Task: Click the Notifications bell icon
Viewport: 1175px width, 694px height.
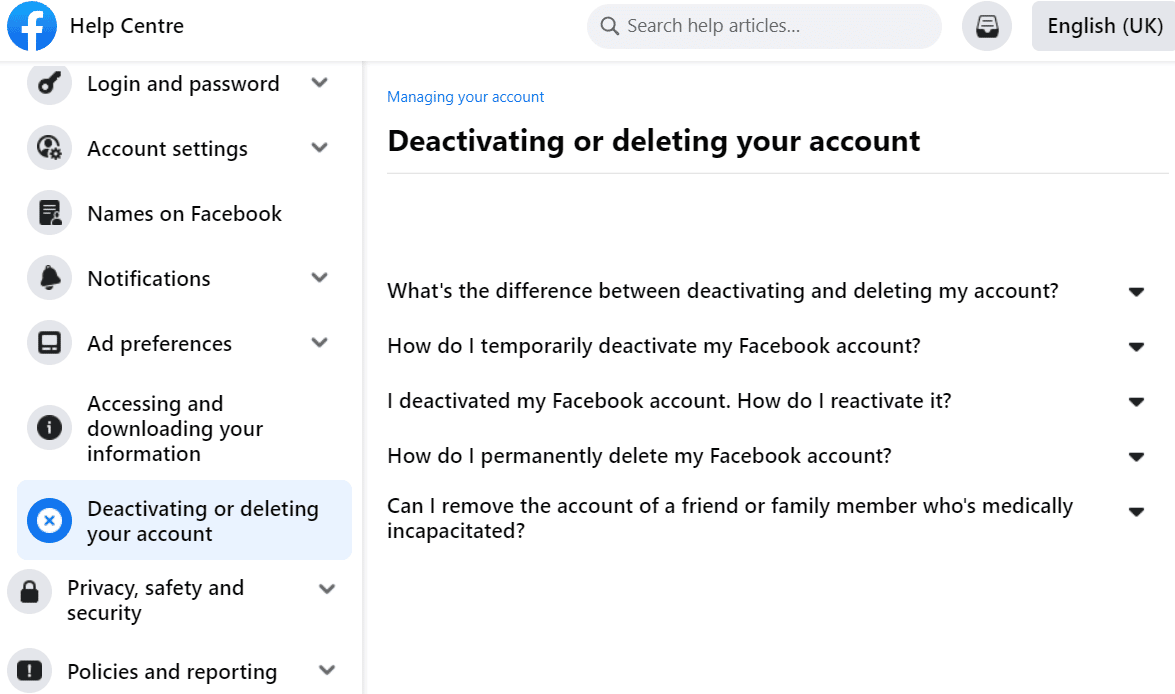Action: click(x=49, y=278)
